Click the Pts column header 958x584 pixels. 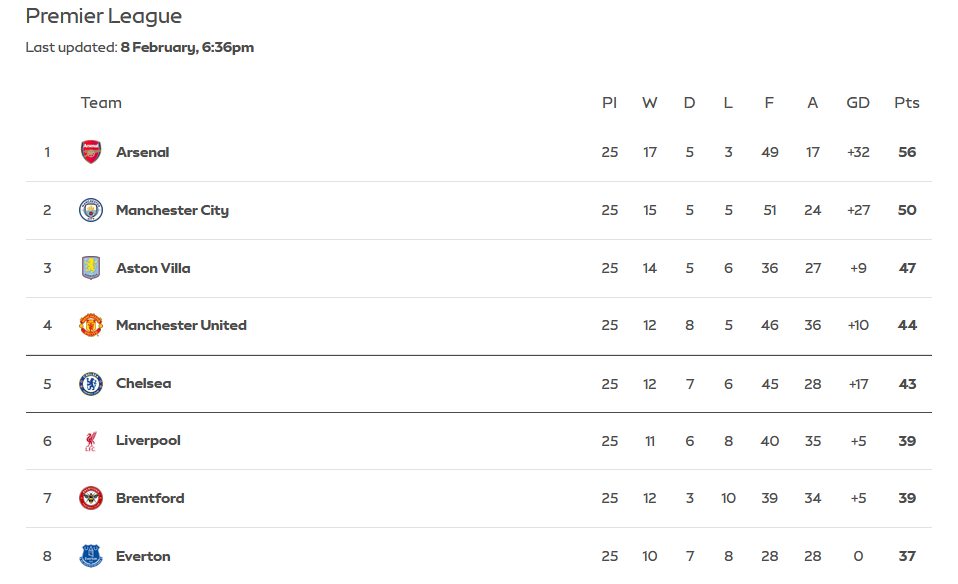(907, 103)
